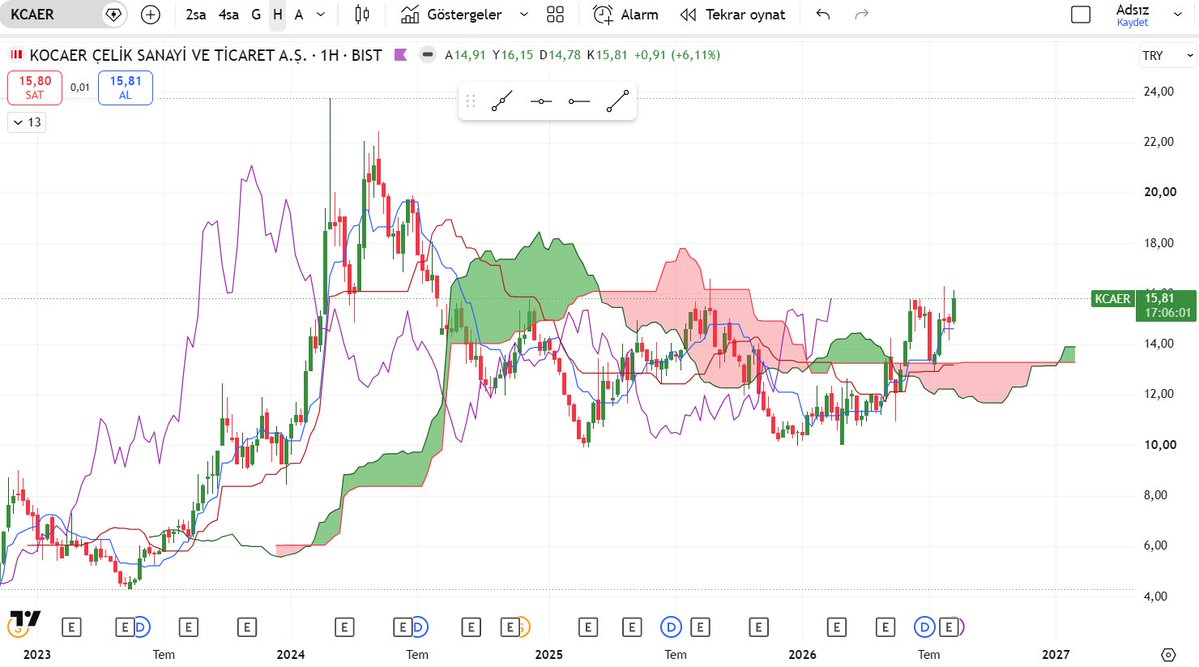Switch to the 4sa timeframe

229,15
